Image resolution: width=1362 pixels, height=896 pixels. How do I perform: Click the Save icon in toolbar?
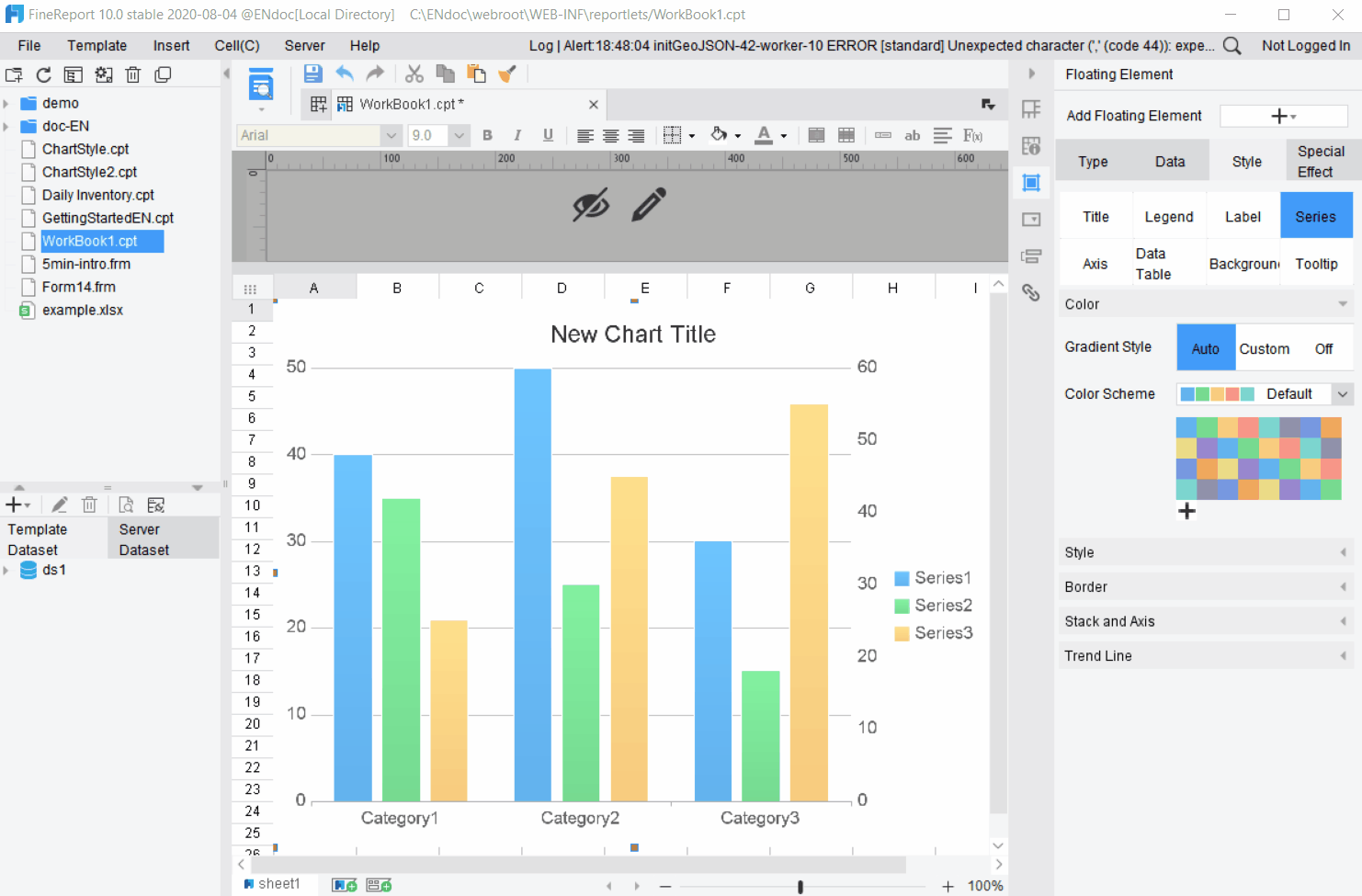click(x=312, y=74)
